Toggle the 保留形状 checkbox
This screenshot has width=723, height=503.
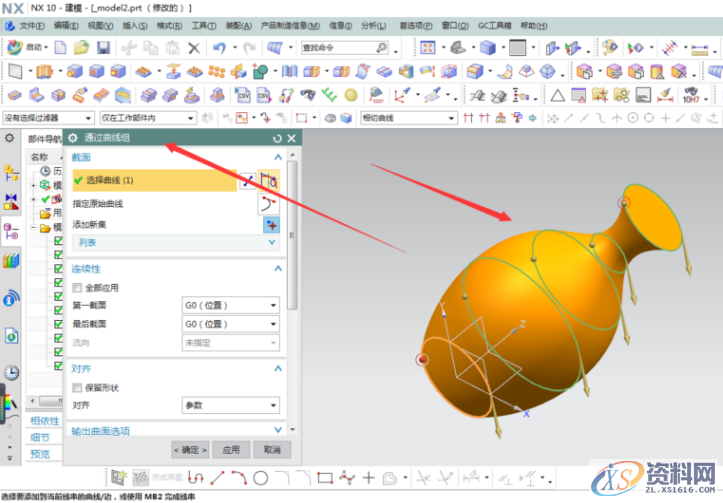click(78, 388)
